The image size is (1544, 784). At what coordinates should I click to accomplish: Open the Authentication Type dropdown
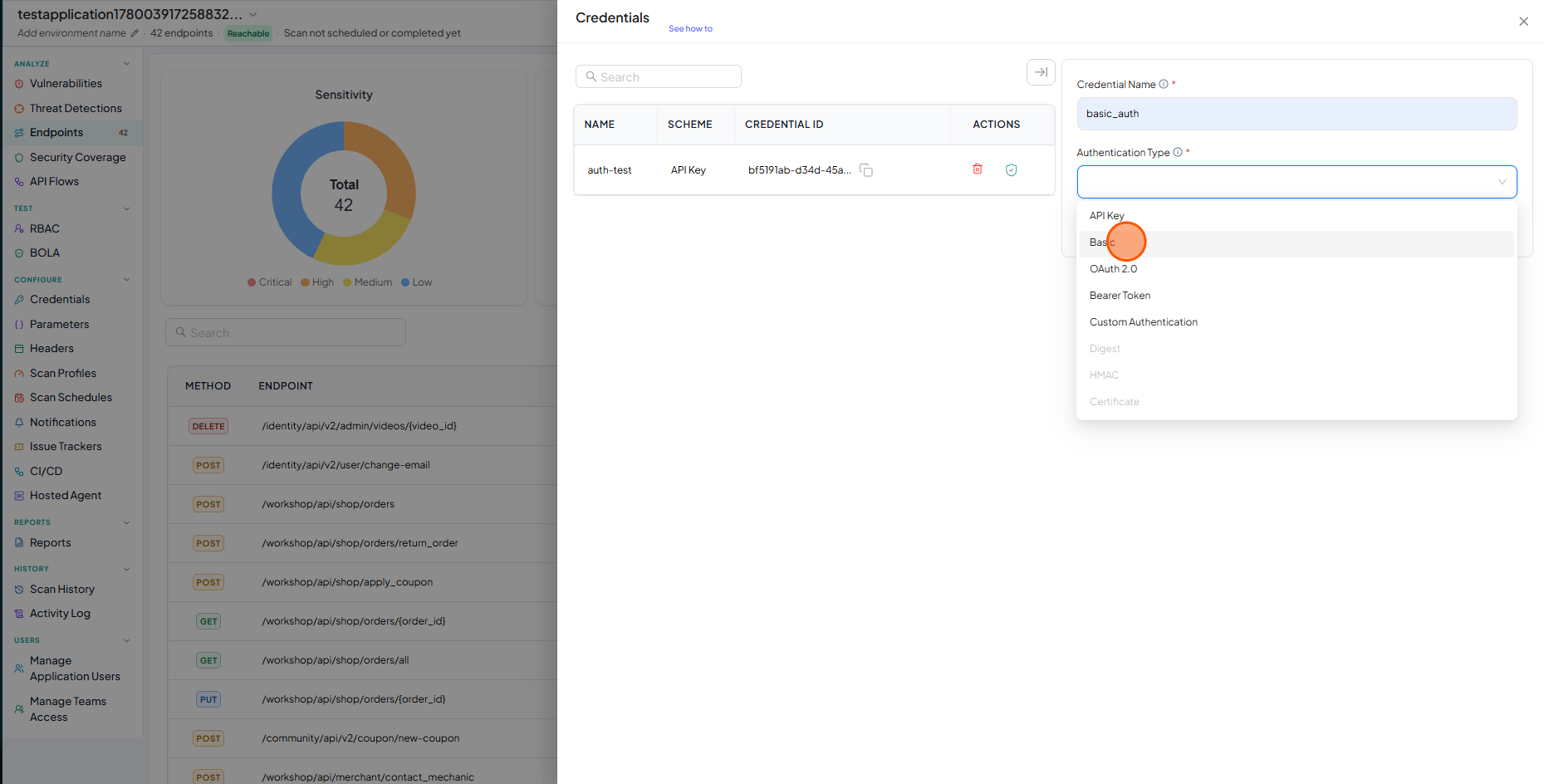pos(1296,182)
